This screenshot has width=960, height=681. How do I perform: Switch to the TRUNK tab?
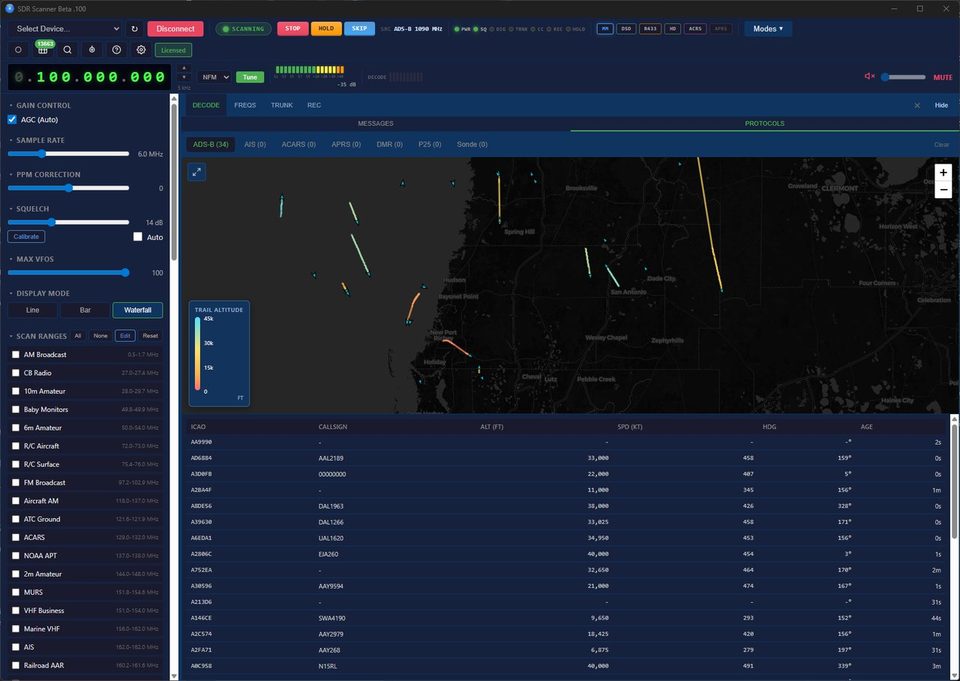pos(282,105)
